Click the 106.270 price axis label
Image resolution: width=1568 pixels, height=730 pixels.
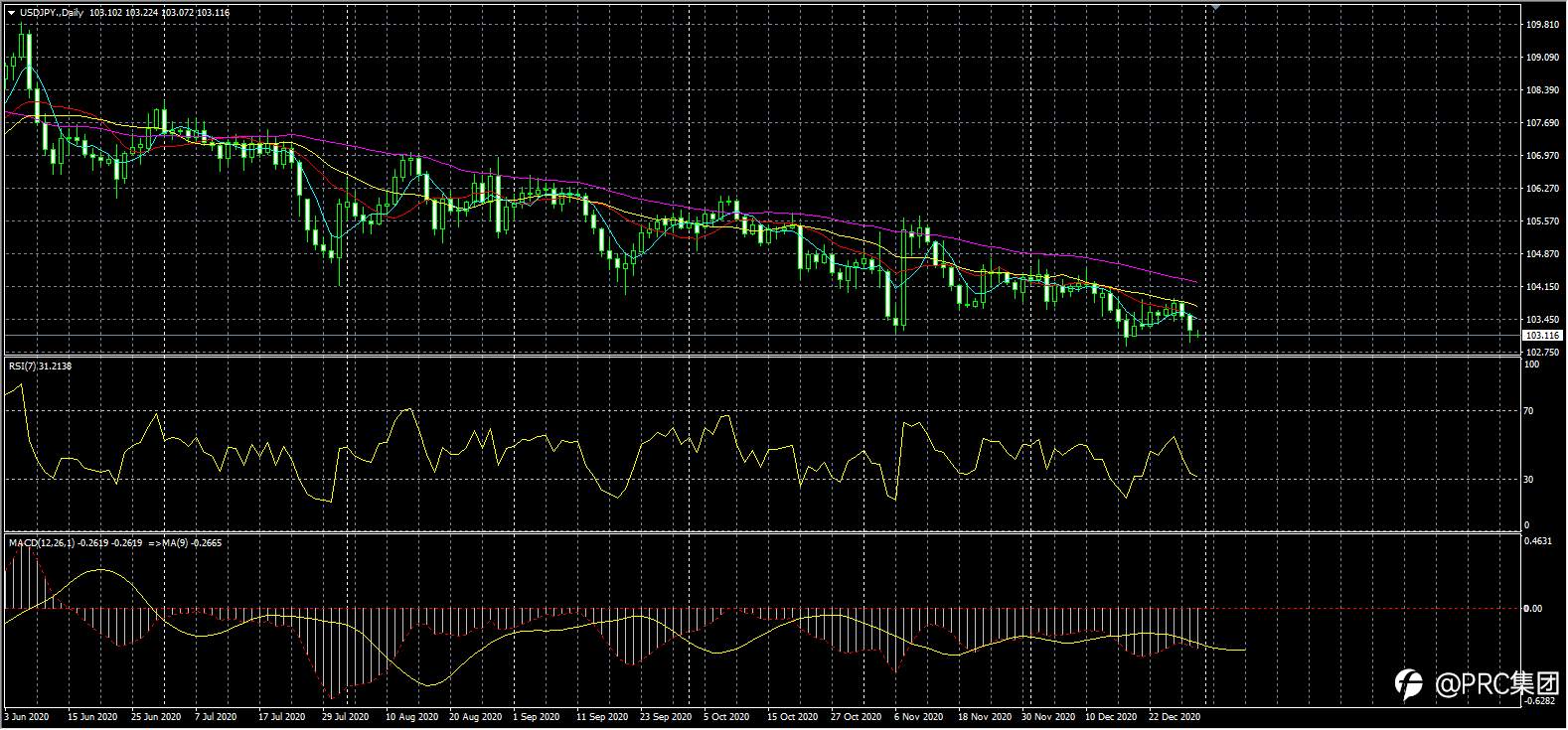tap(1540, 189)
